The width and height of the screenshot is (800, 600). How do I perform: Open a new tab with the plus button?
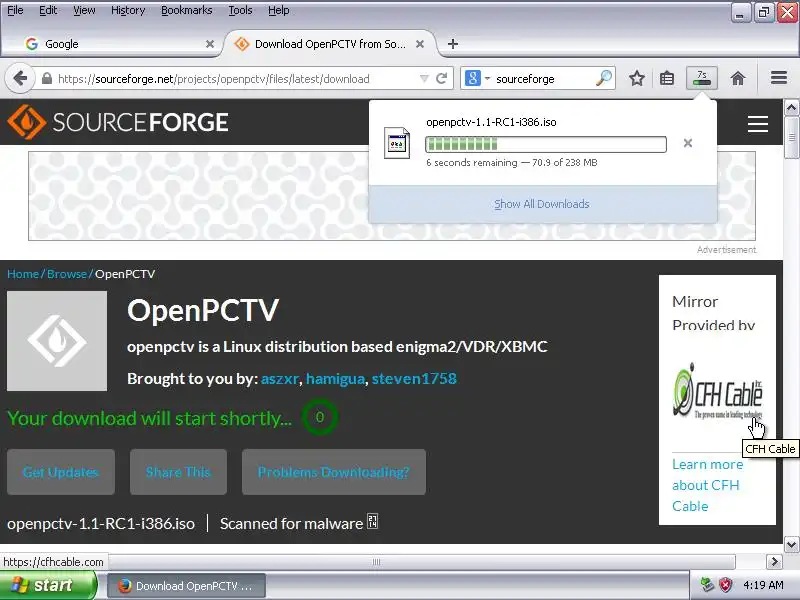pos(453,44)
